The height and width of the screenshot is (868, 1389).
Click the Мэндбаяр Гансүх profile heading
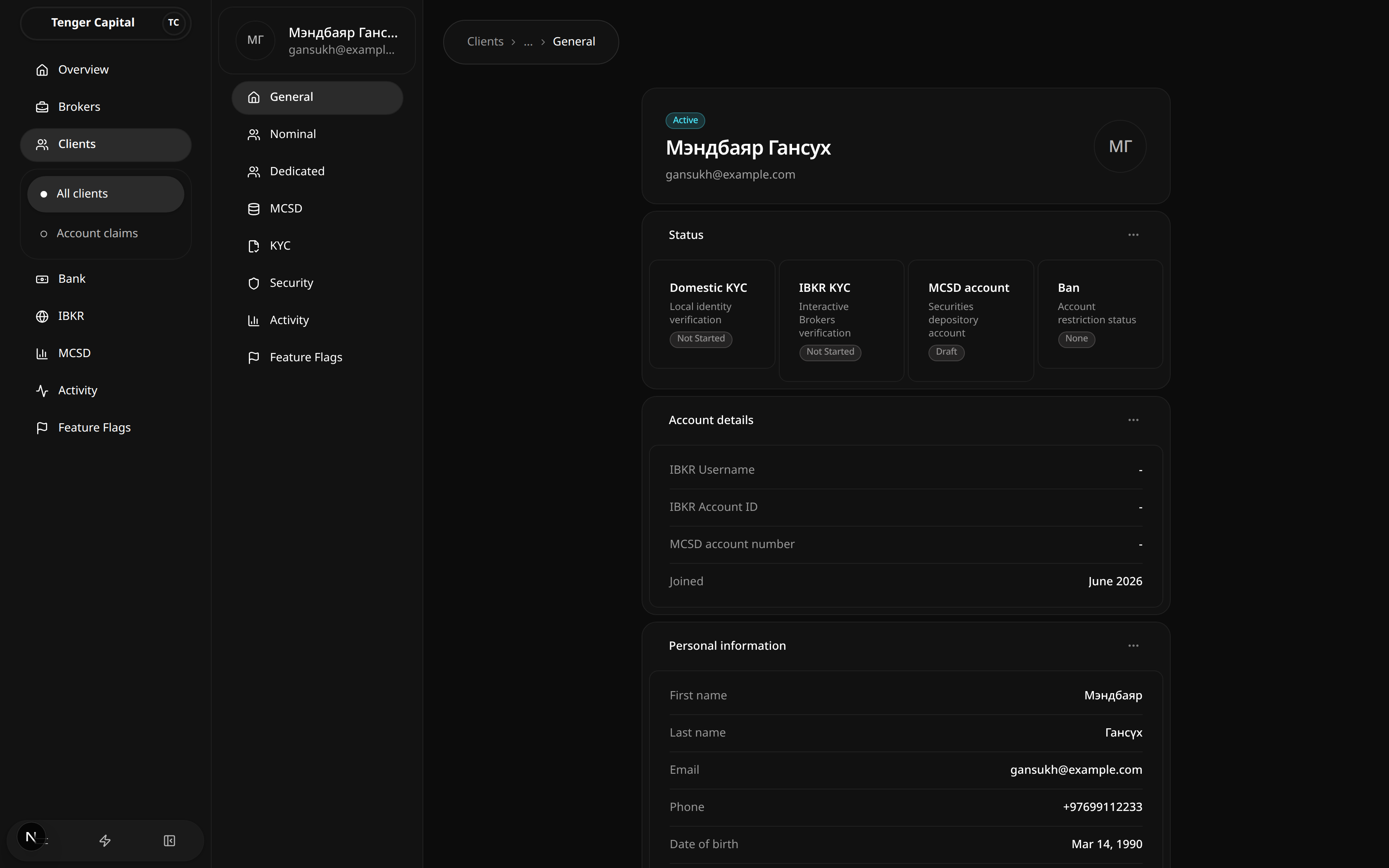click(x=748, y=148)
